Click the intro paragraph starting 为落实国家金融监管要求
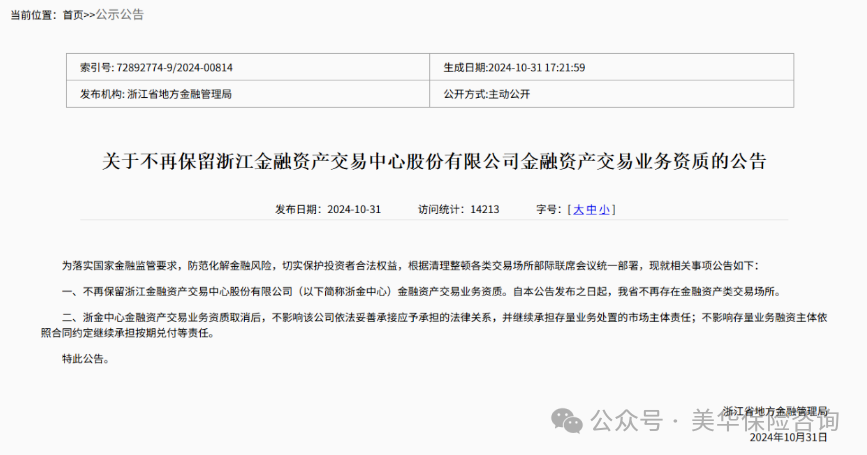 click(410, 266)
